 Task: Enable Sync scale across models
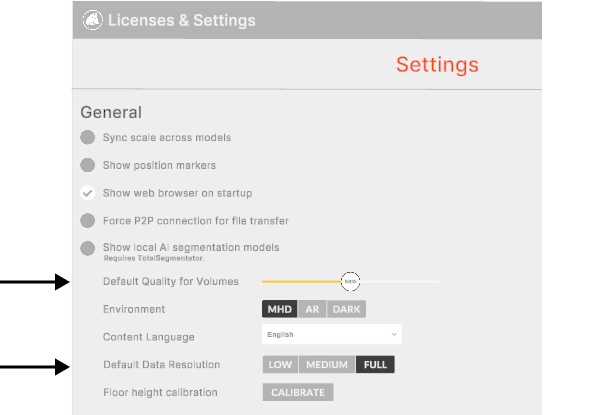(88, 137)
